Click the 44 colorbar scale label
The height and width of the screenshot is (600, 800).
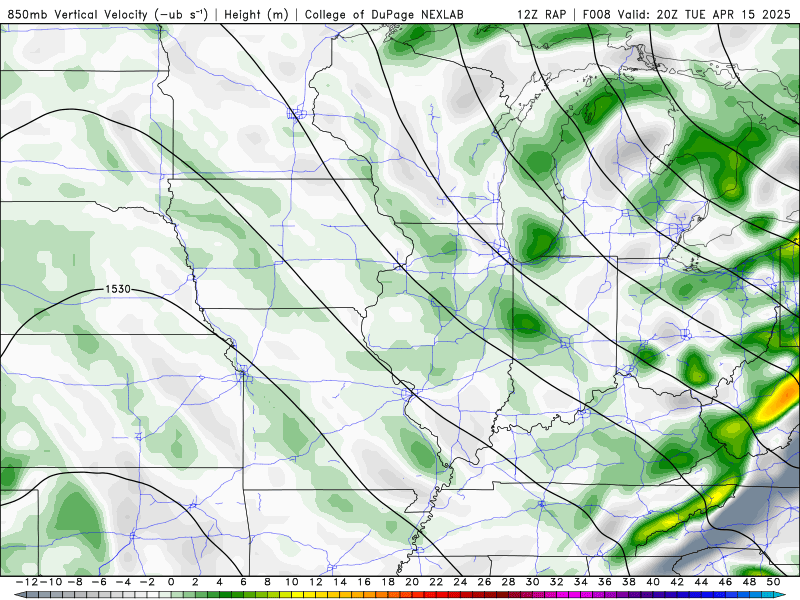point(701,582)
